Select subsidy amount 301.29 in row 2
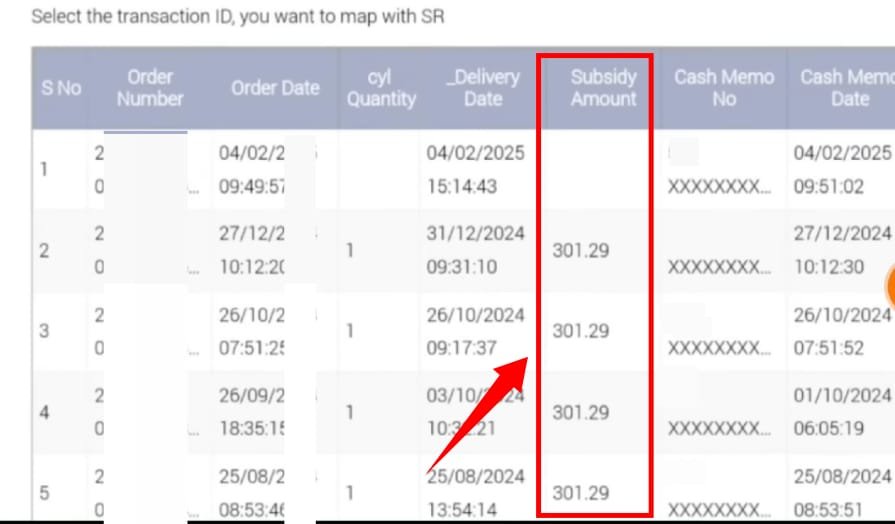 point(581,250)
